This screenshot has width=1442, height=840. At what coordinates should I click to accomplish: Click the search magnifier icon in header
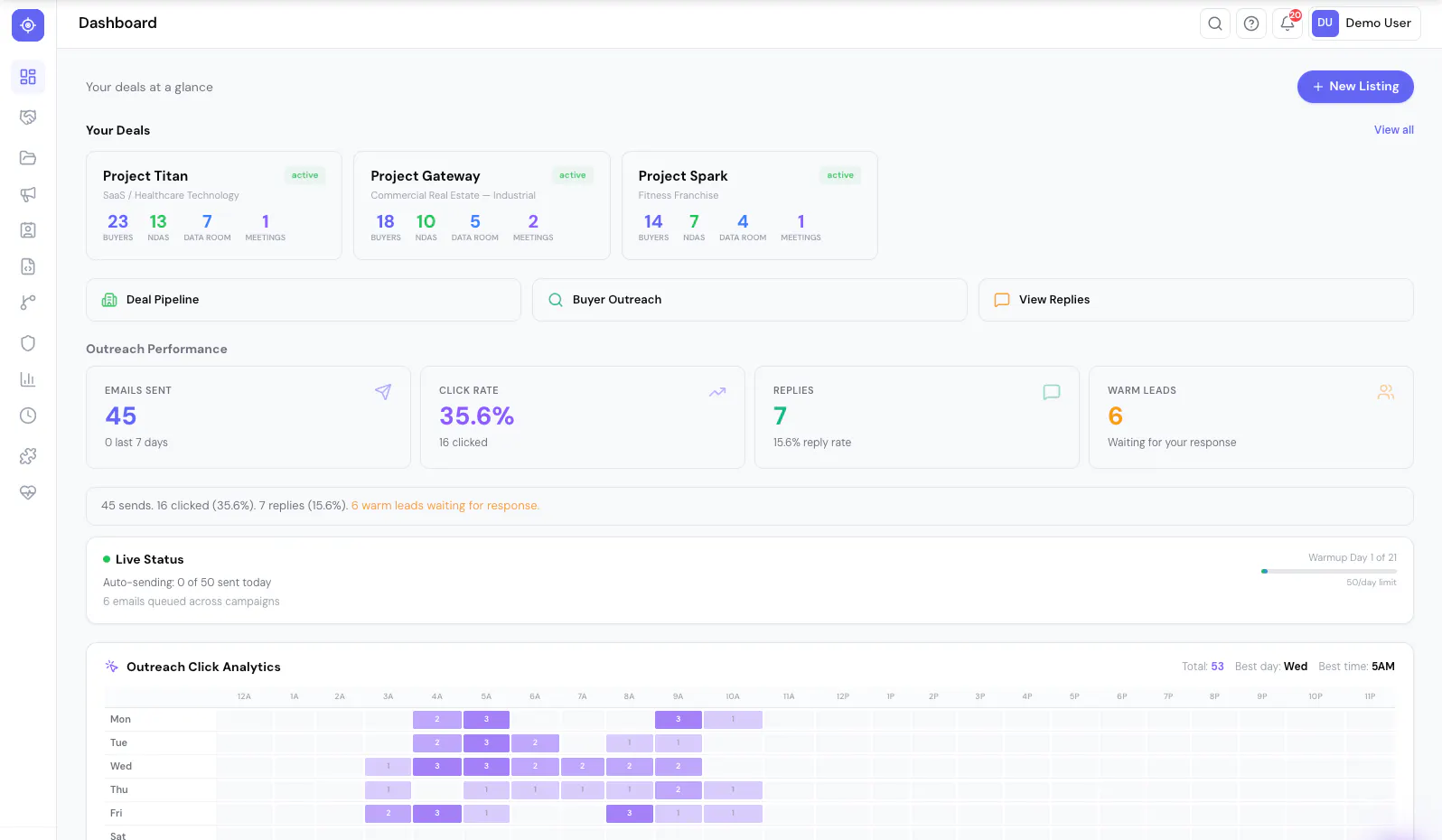tap(1215, 23)
